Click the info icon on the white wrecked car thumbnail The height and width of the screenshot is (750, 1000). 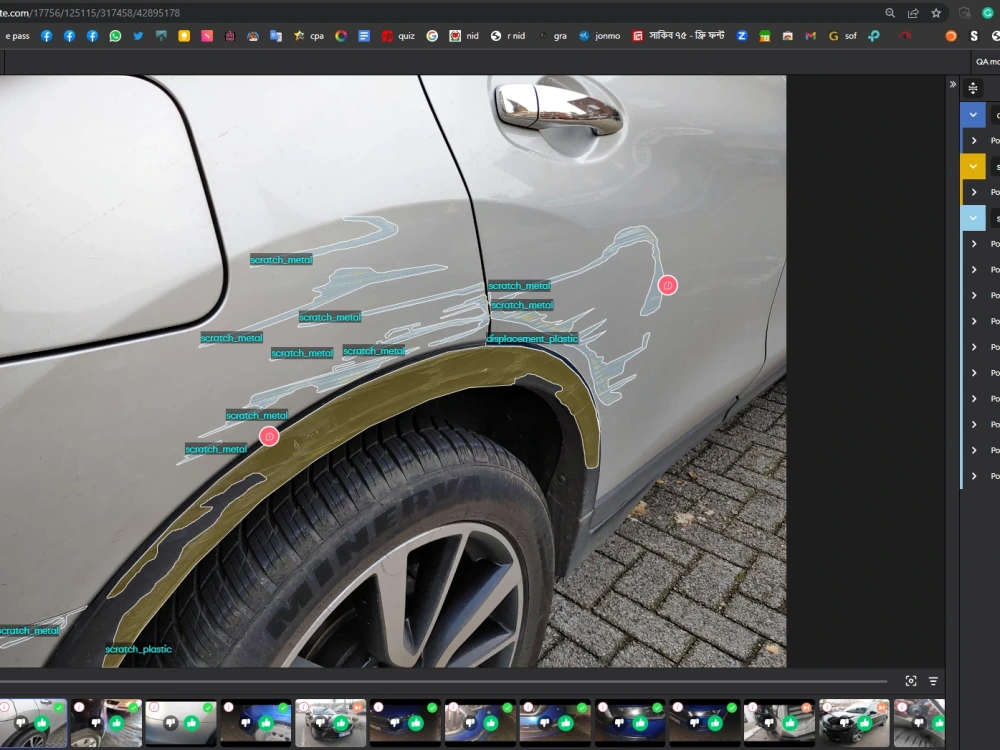[x=827, y=707]
